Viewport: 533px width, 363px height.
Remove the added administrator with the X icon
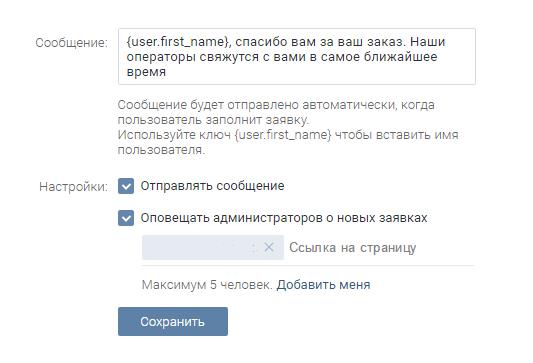pos(269,247)
